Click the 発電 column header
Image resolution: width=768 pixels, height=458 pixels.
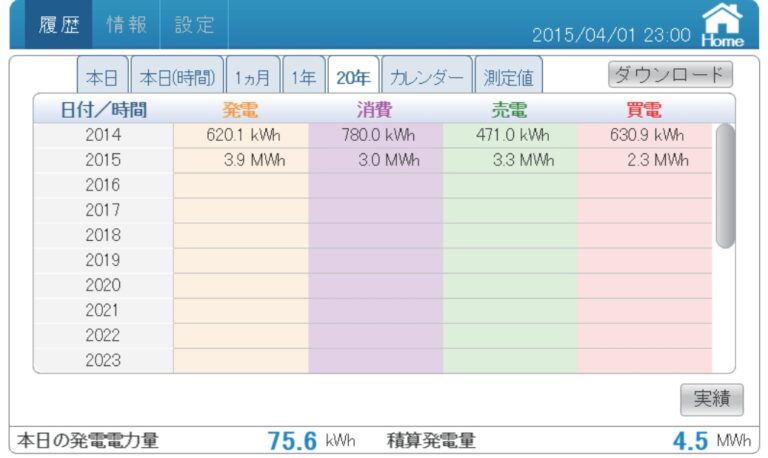[240, 109]
